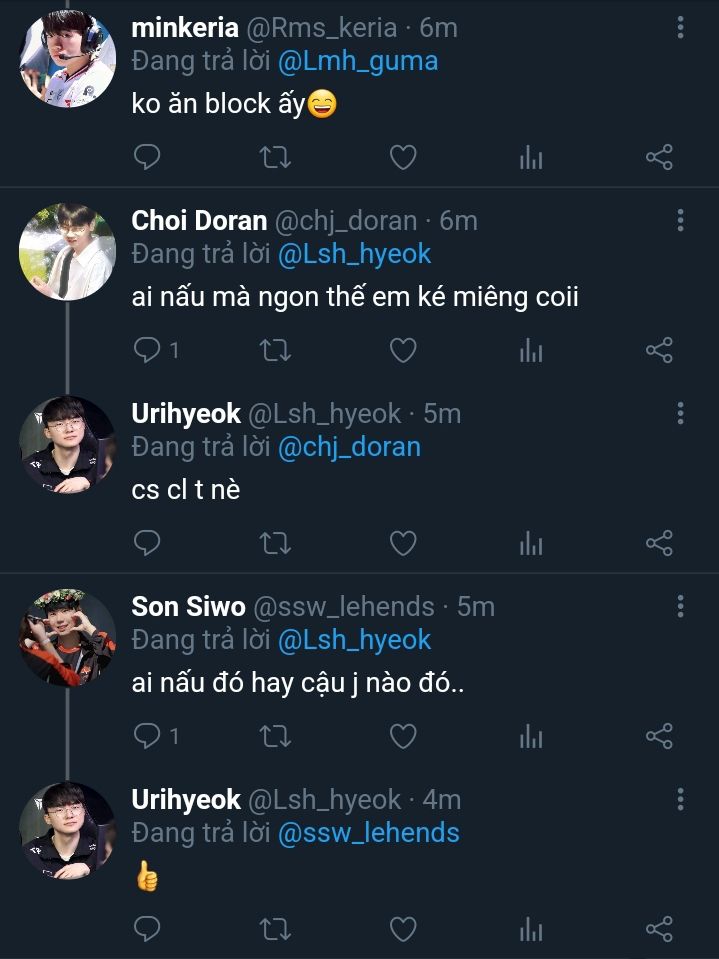View analytics for Son Siwo's tweet
The image size is (719, 959).
coord(531,737)
